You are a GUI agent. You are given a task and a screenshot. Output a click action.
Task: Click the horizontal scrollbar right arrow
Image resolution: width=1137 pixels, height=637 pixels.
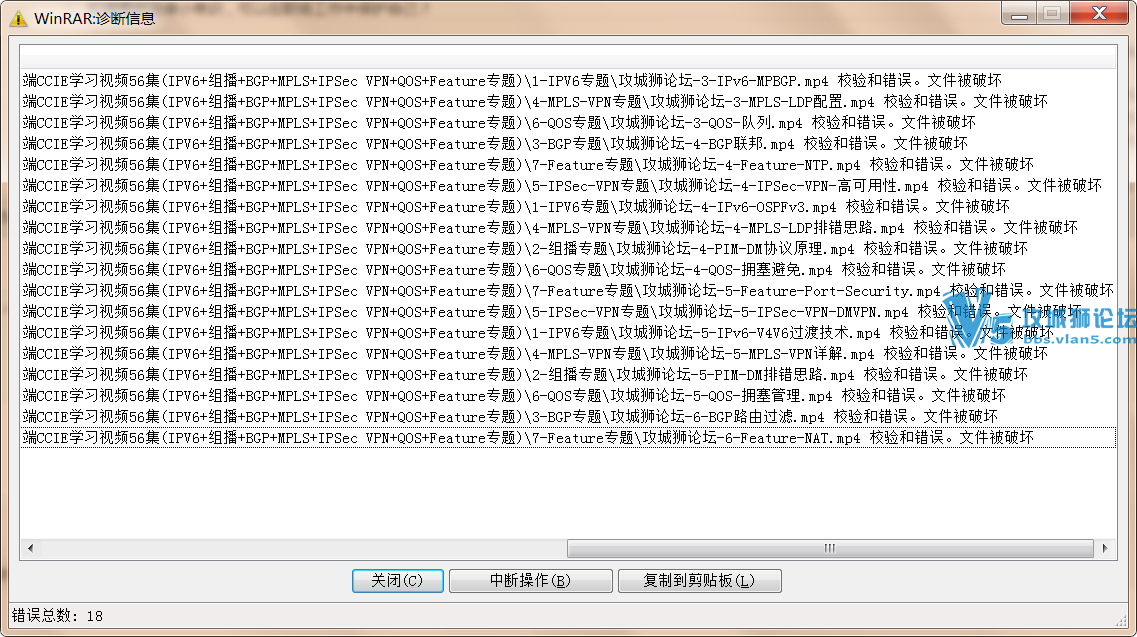(1104, 548)
